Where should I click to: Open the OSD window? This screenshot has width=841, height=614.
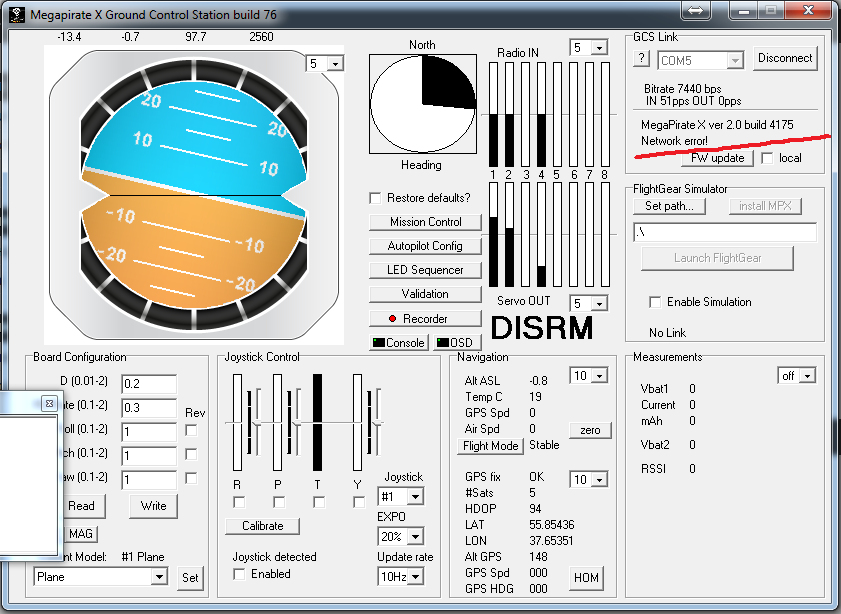pos(457,343)
